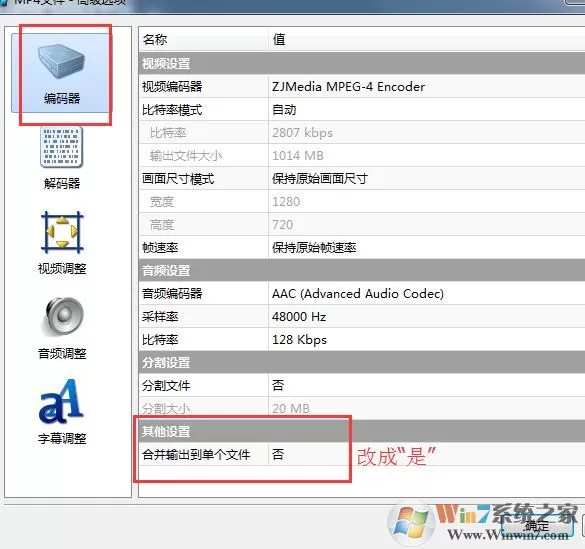Open the 视频调整 video adjustment icon
The height and width of the screenshot is (549, 585).
62,243
